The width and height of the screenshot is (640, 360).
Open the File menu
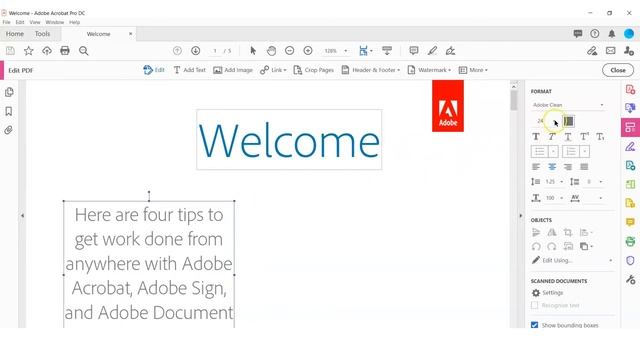[7, 22]
